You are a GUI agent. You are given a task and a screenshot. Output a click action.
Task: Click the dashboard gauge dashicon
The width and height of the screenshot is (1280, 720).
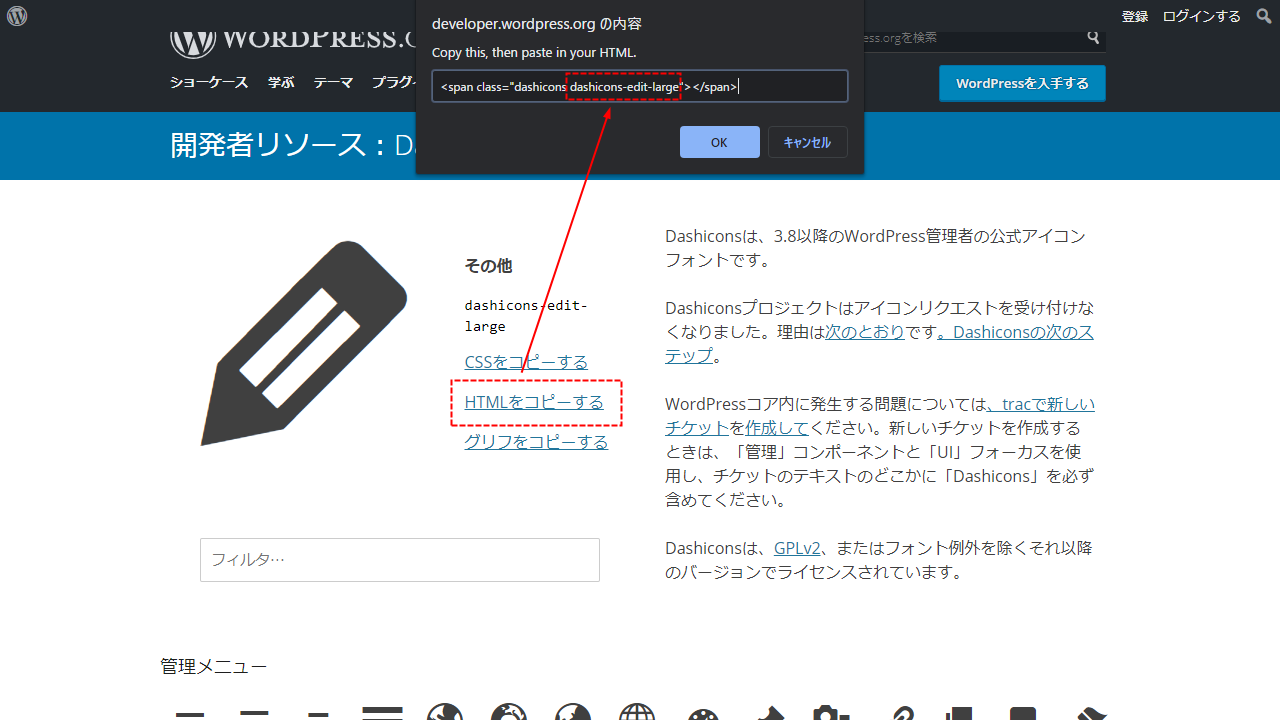click(x=702, y=714)
